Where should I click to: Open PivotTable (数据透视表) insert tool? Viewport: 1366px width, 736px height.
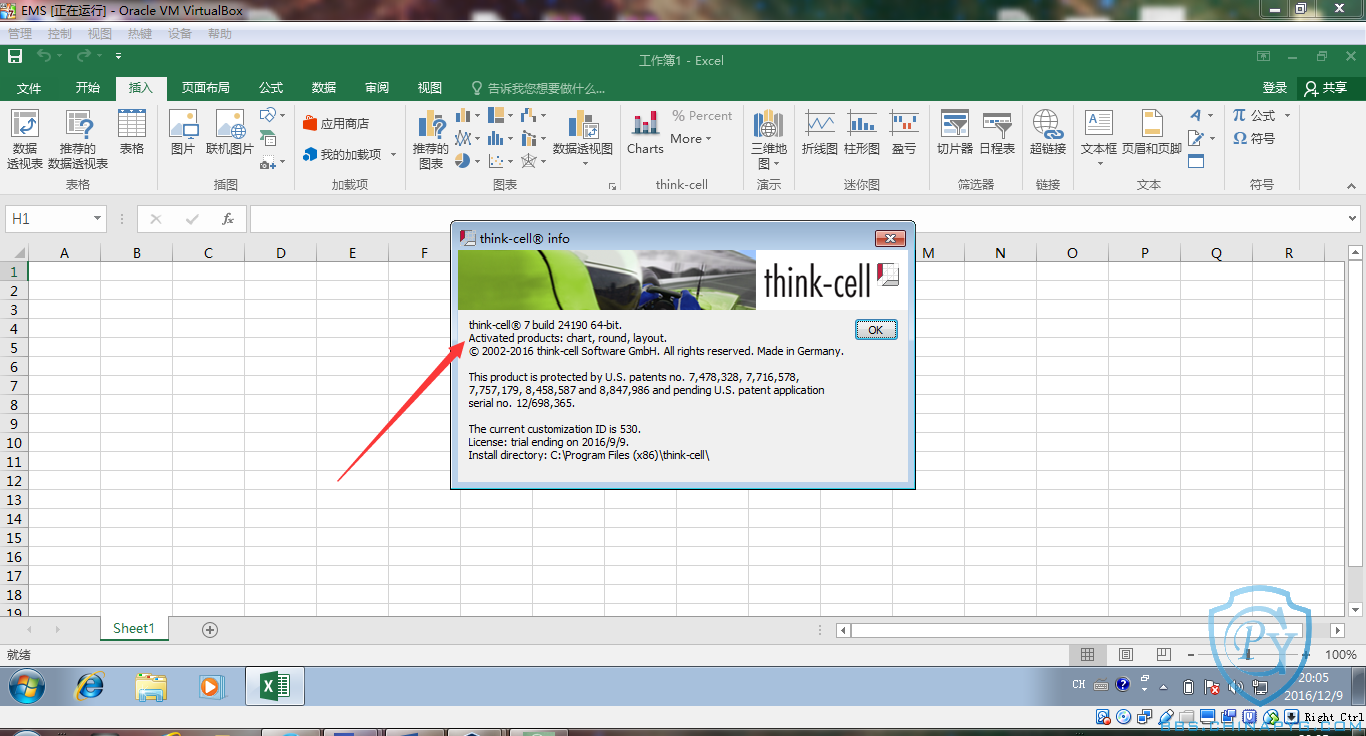(25, 139)
